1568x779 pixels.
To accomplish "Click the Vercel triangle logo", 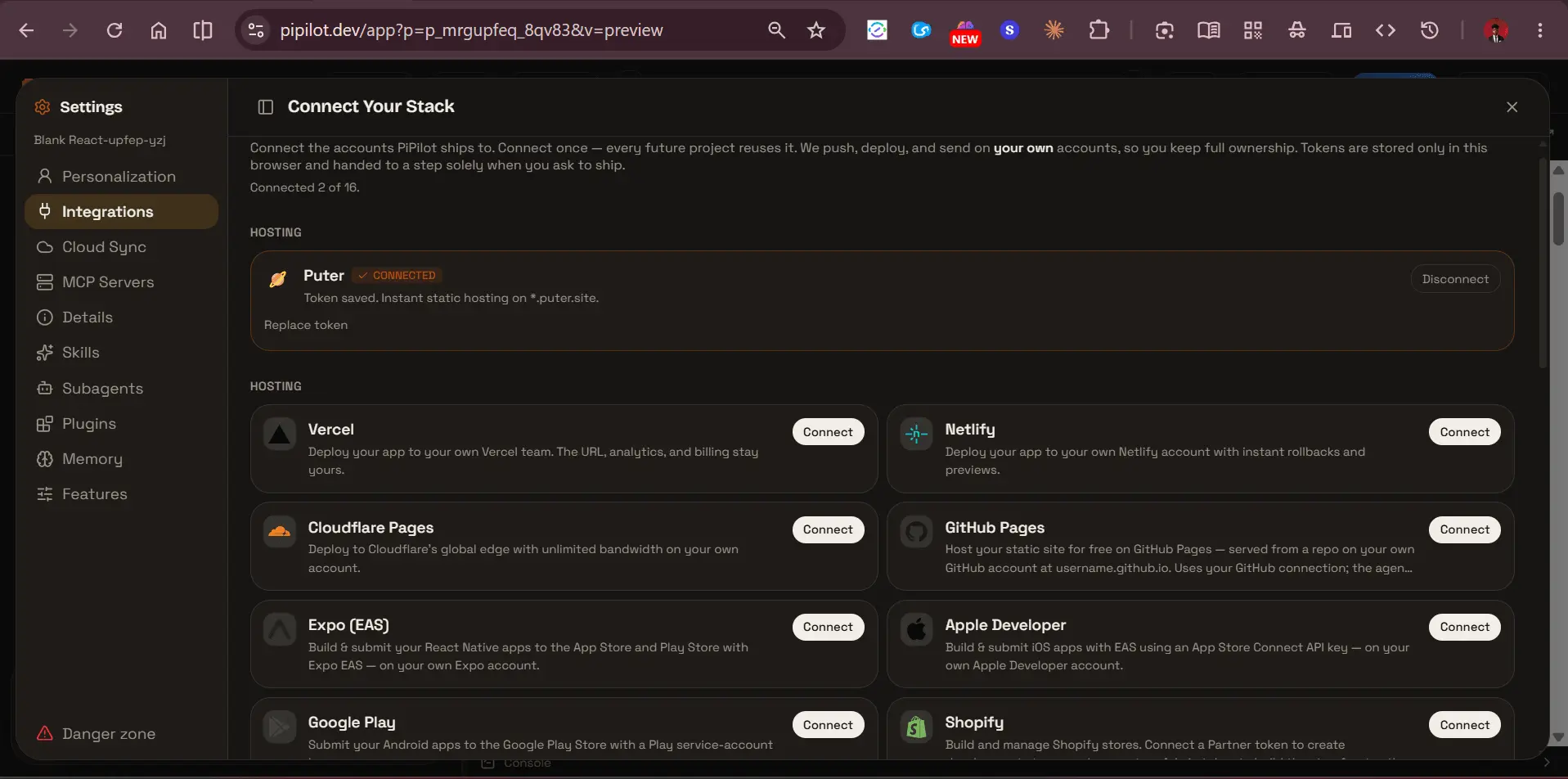I will click(x=280, y=435).
